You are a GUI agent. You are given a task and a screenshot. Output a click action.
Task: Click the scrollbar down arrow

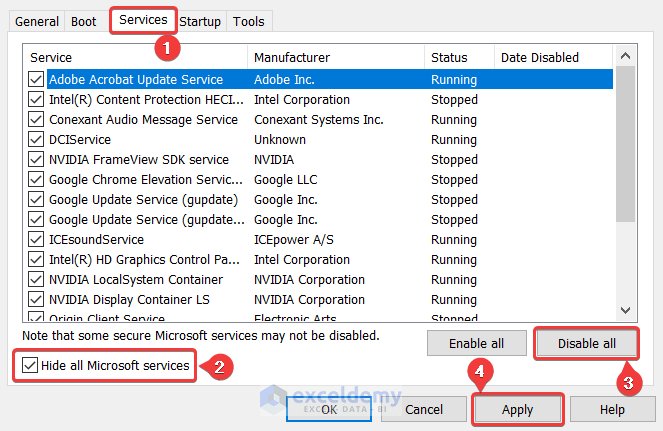tap(626, 310)
